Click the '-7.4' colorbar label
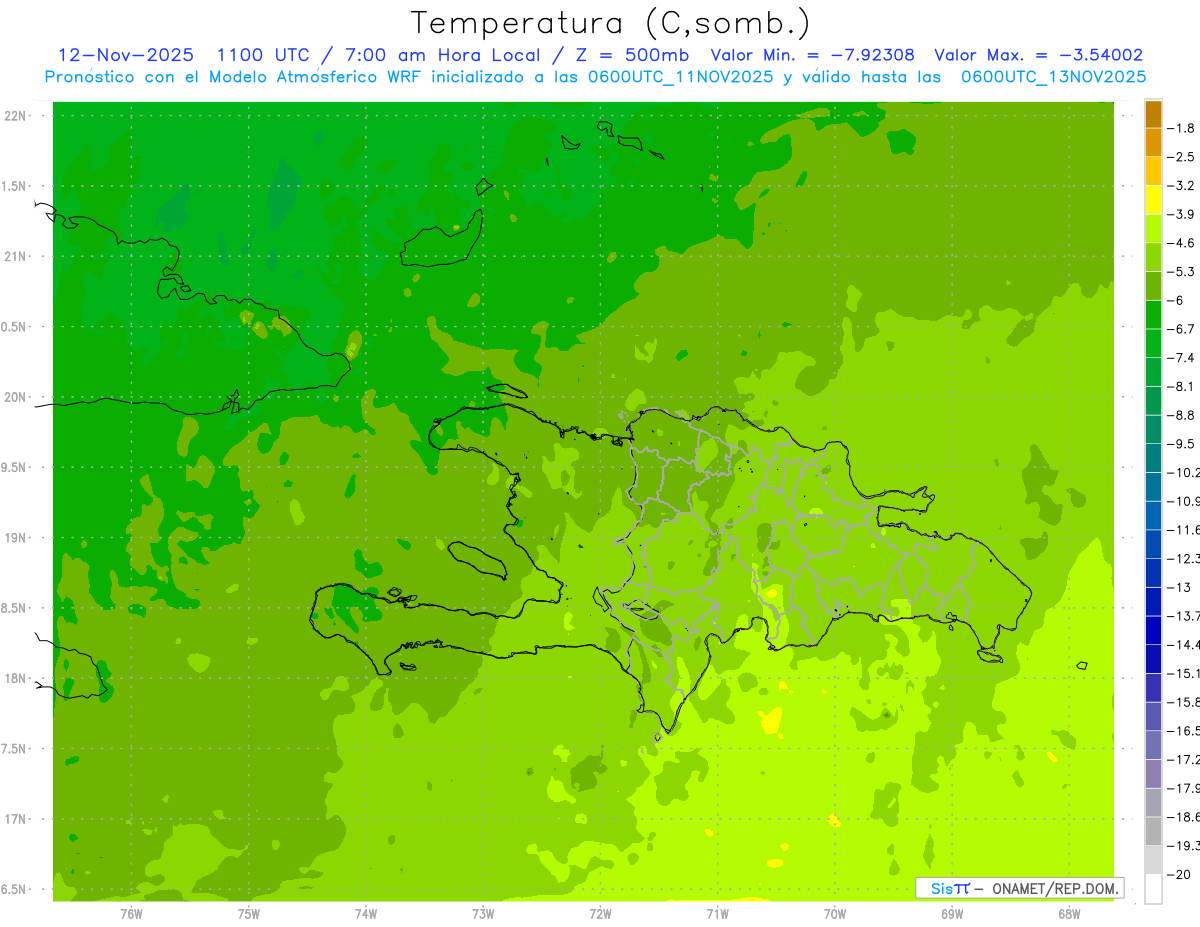Screen dimensions: 1200x927 coord(1182,358)
